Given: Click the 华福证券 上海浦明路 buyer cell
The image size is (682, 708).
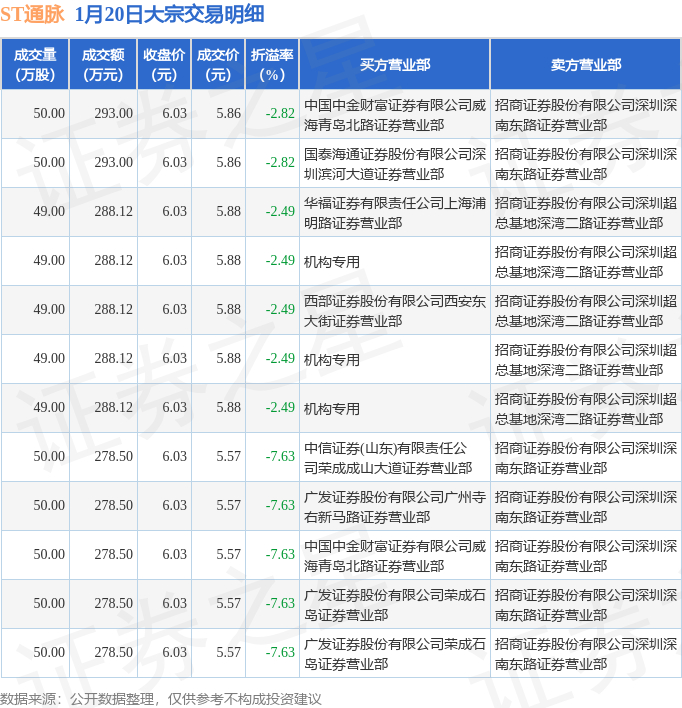Looking at the screenshot, I should (395, 213).
